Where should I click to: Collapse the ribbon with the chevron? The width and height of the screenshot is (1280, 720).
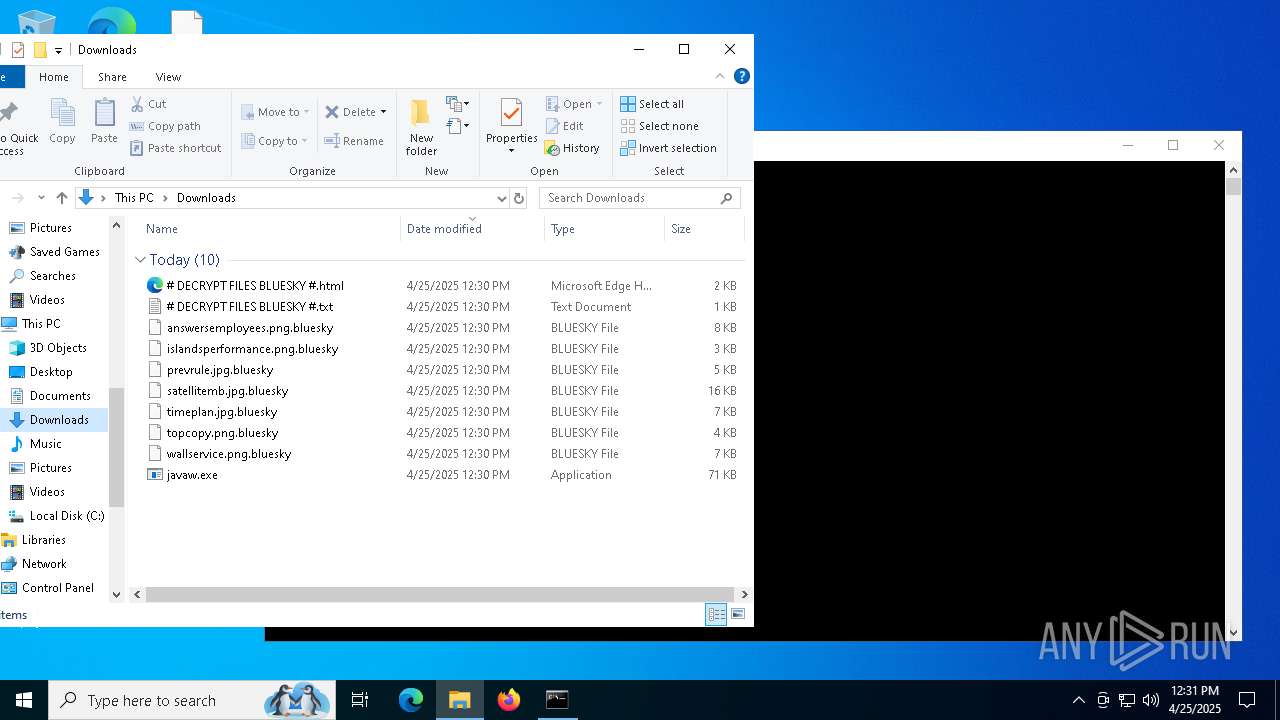(x=720, y=76)
